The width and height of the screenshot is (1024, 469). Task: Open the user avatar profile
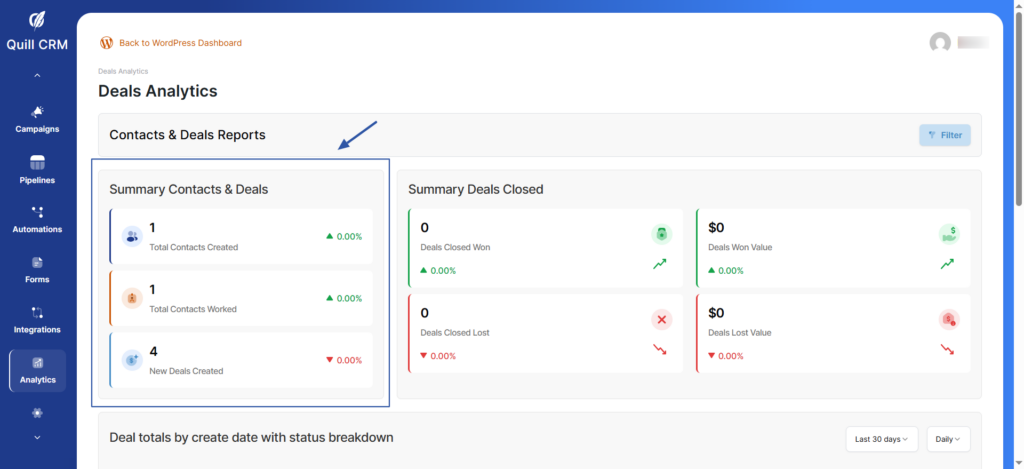click(940, 43)
